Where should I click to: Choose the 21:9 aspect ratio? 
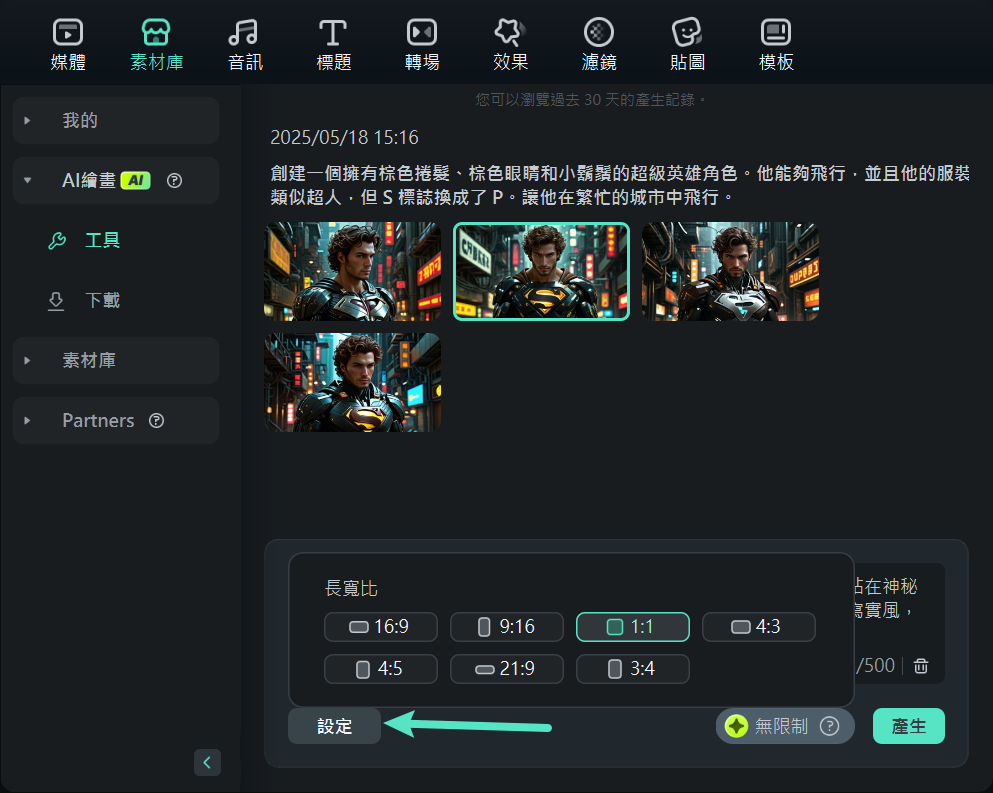[x=507, y=669]
